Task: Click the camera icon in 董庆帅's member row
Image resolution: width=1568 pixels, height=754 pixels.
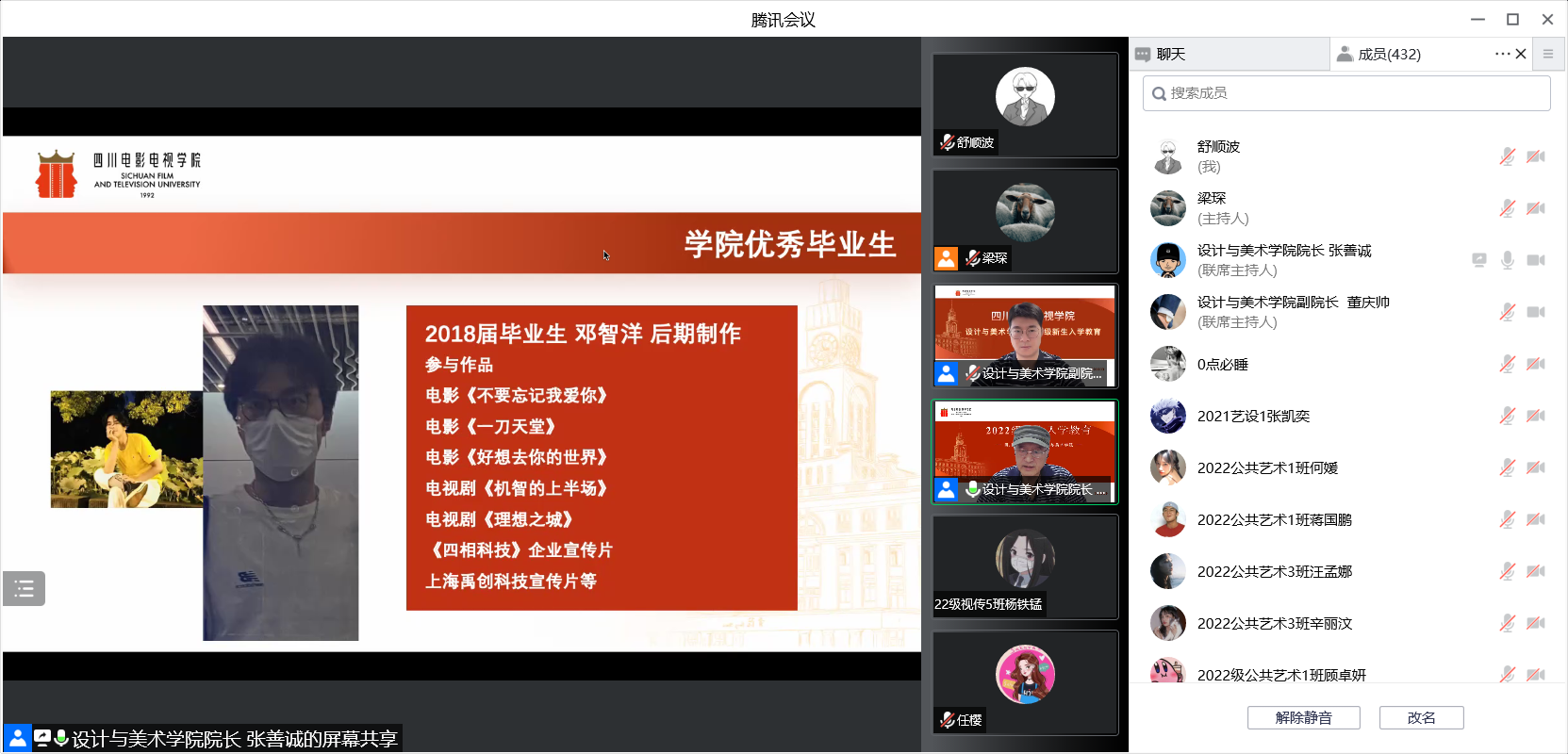Action: coord(1536,312)
